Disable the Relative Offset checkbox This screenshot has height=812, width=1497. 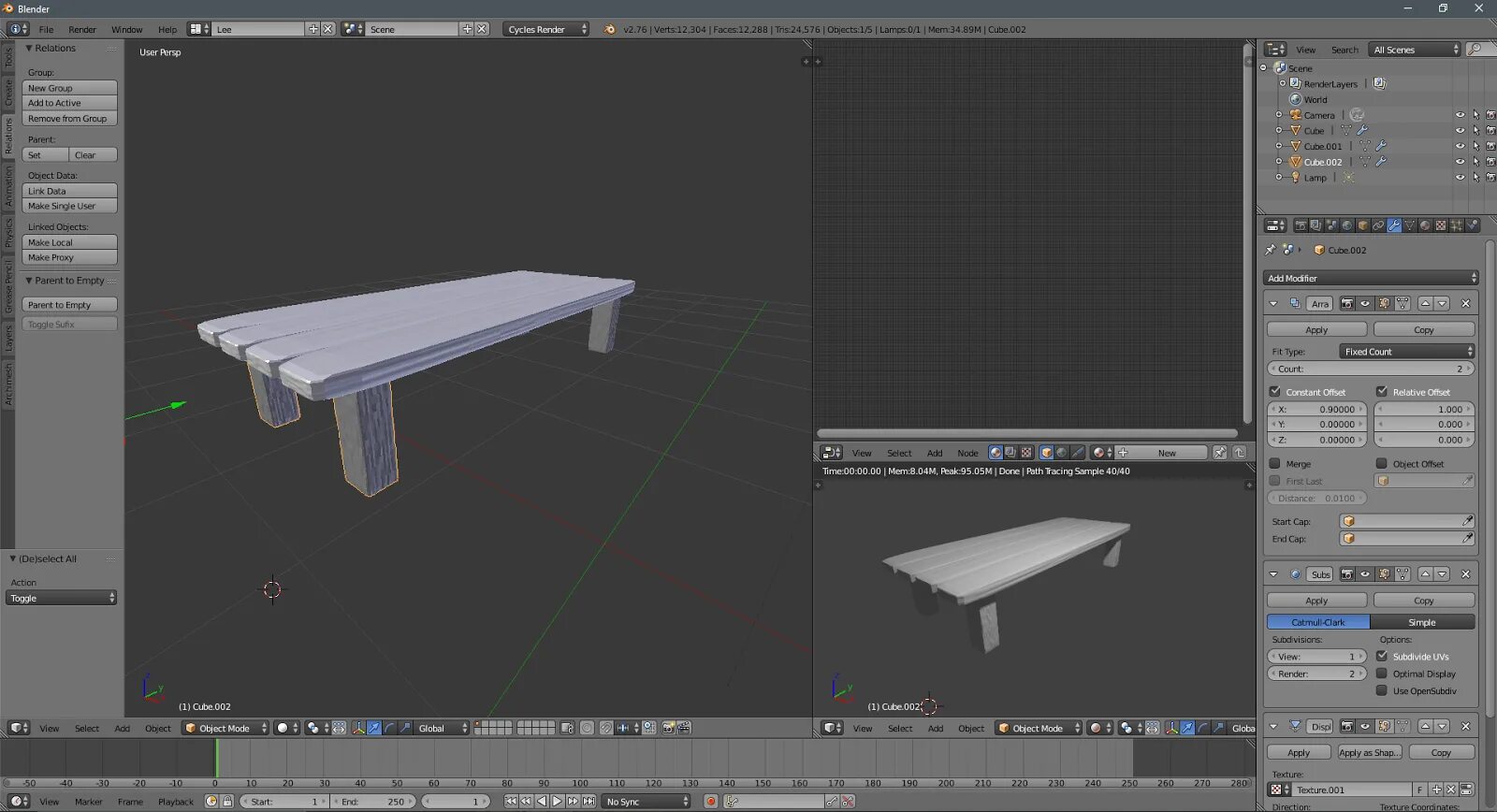(1382, 391)
